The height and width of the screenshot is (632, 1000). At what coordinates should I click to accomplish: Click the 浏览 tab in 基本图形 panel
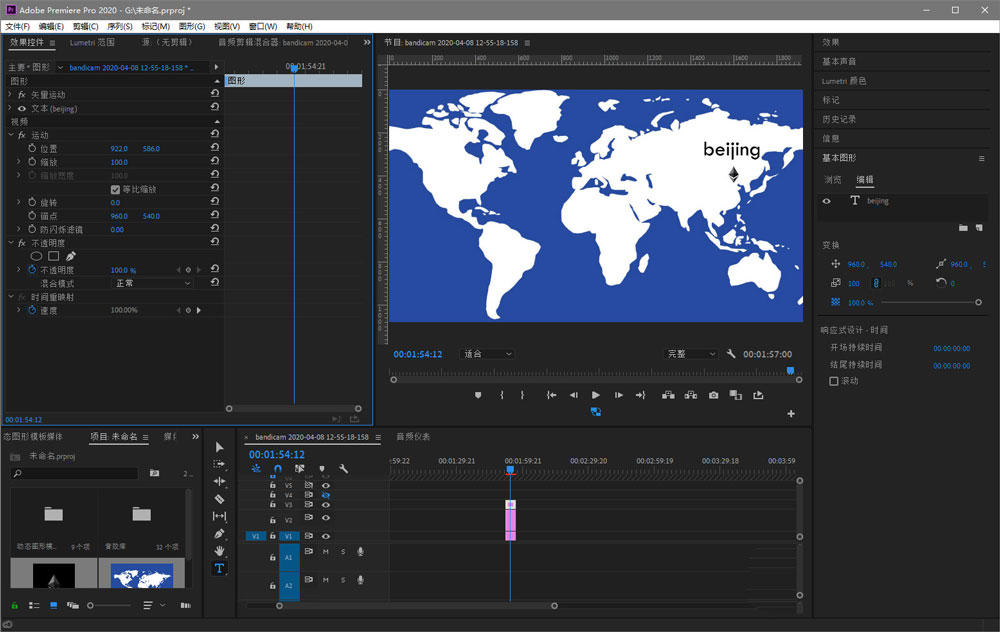click(832, 180)
